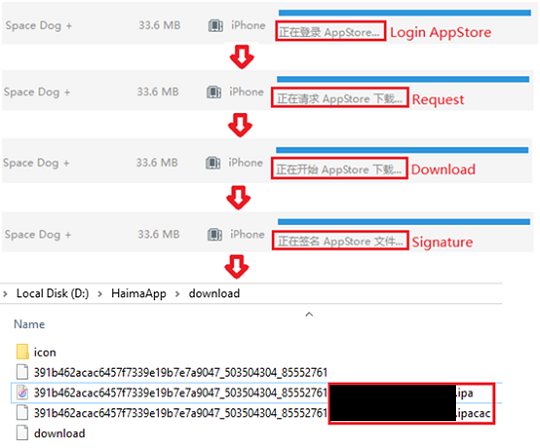This screenshot has width=540, height=448.
Task: Click the iTunes file icon of the .ipa file
Action: tap(22, 393)
